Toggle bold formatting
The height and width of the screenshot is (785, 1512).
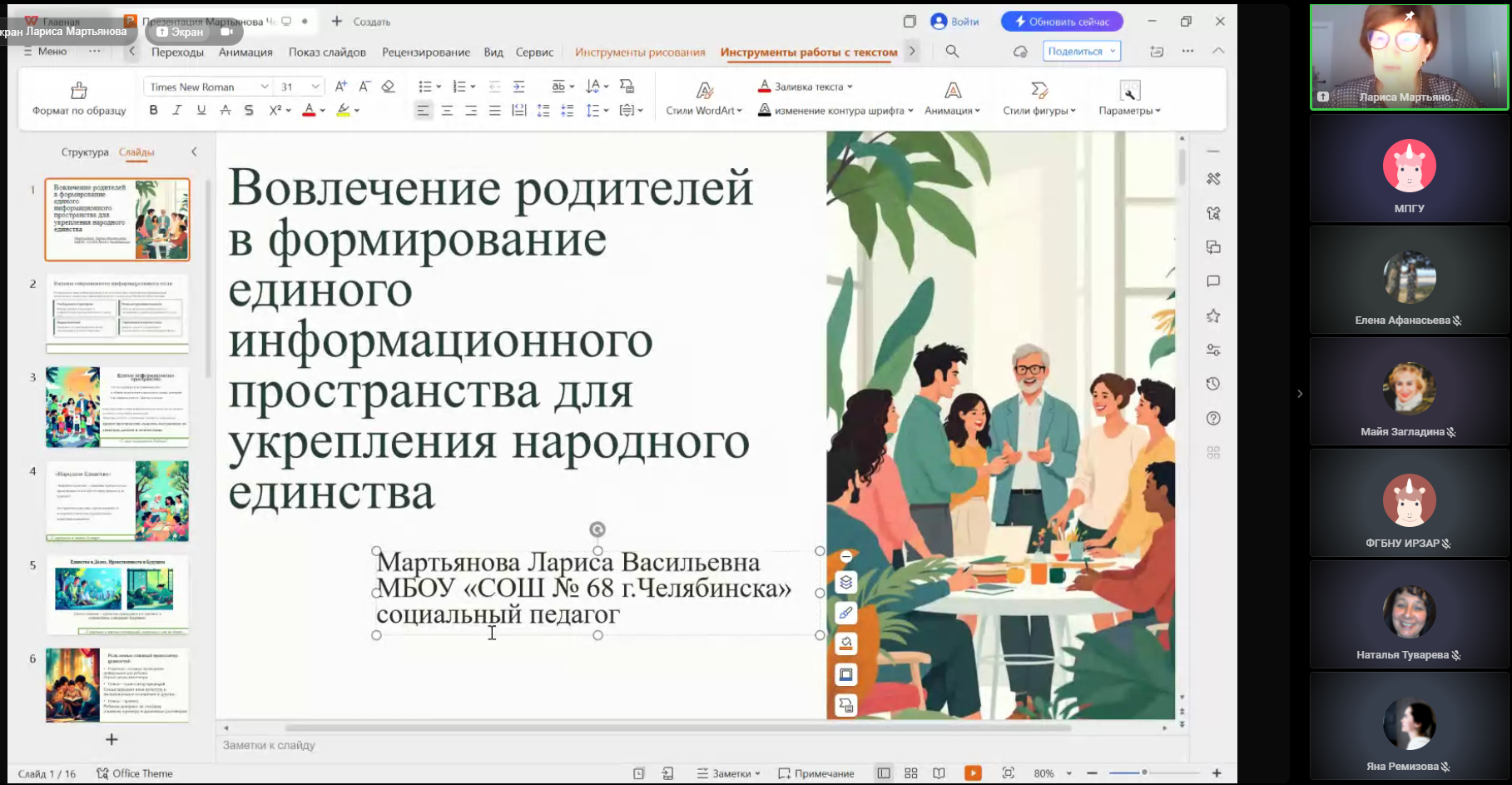tap(152, 109)
